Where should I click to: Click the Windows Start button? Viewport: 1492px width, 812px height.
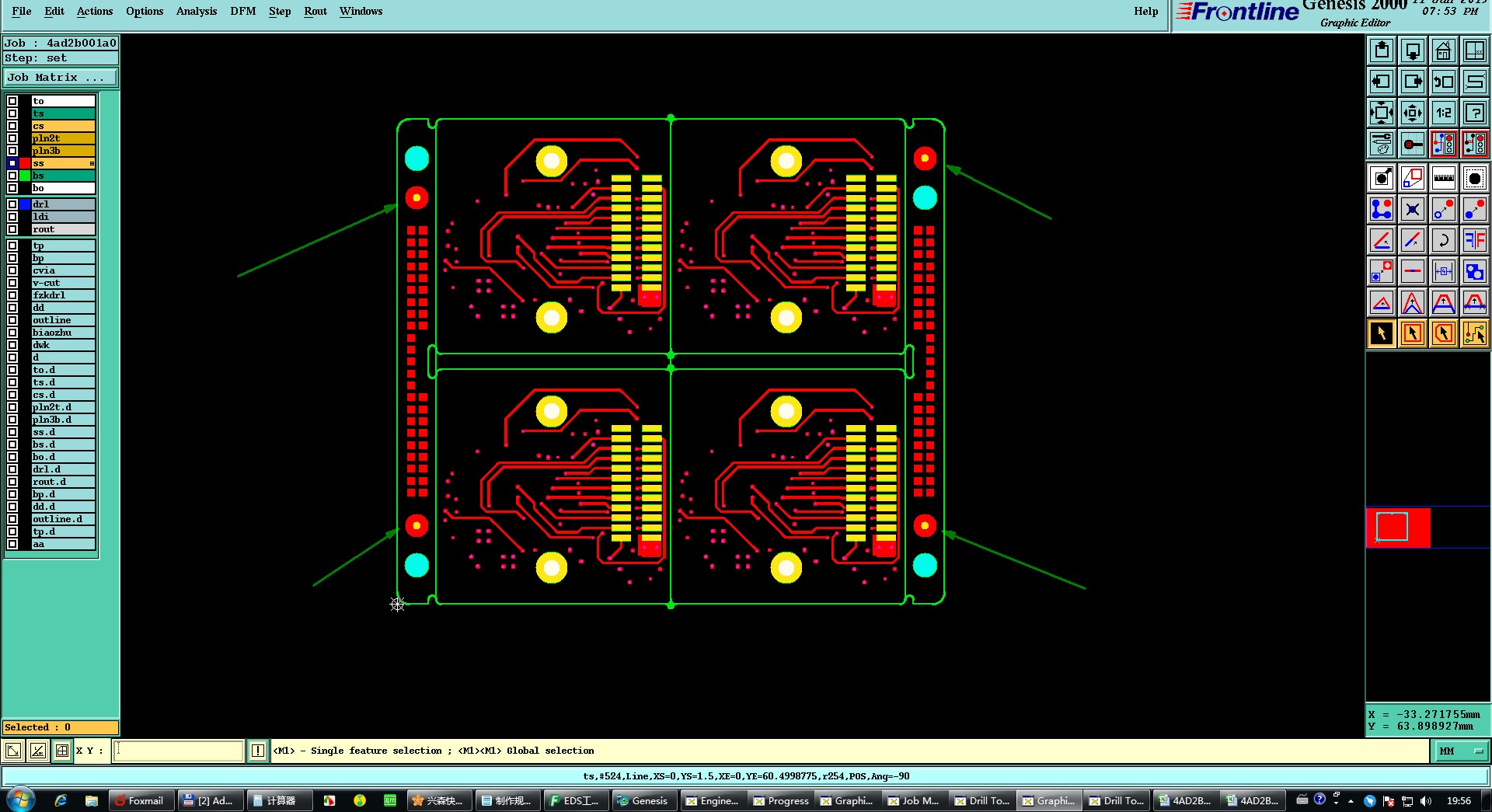coord(20,800)
